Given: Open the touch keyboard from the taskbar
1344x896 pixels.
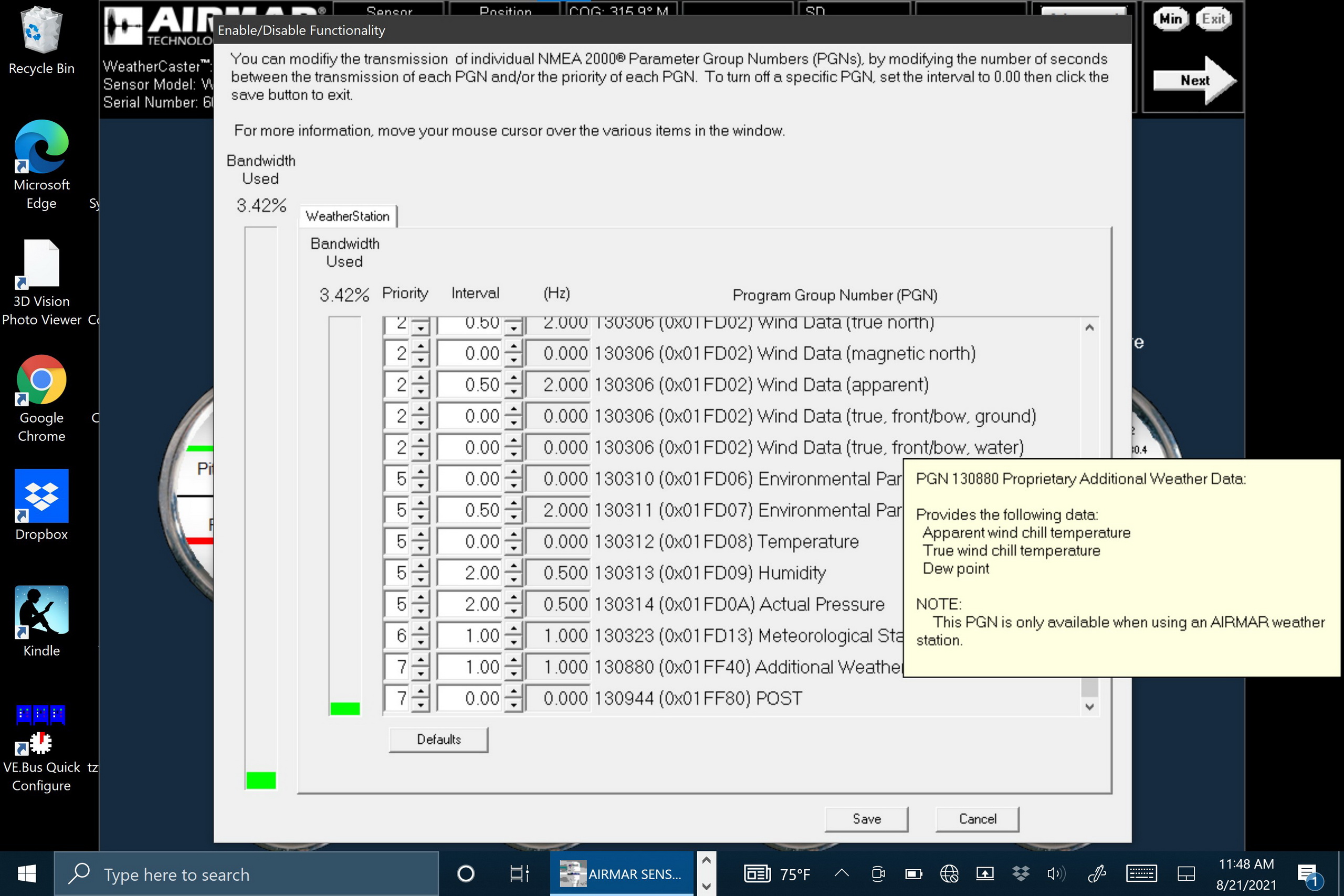Looking at the screenshot, I should click(1141, 873).
